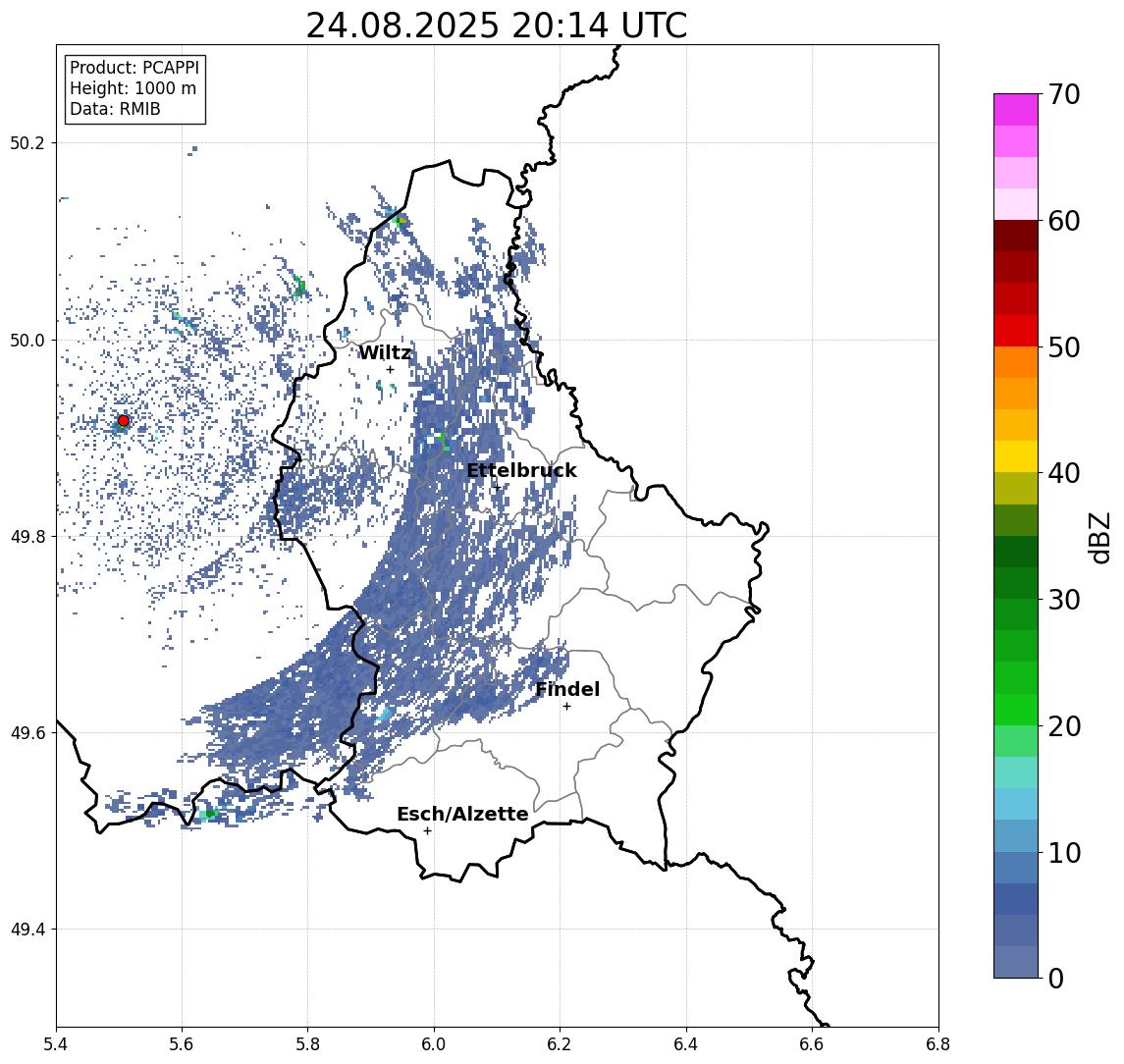Click the orange 50 dBZ colorbar segment
This screenshot has height=1064, width=1124.
click(1016, 362)
